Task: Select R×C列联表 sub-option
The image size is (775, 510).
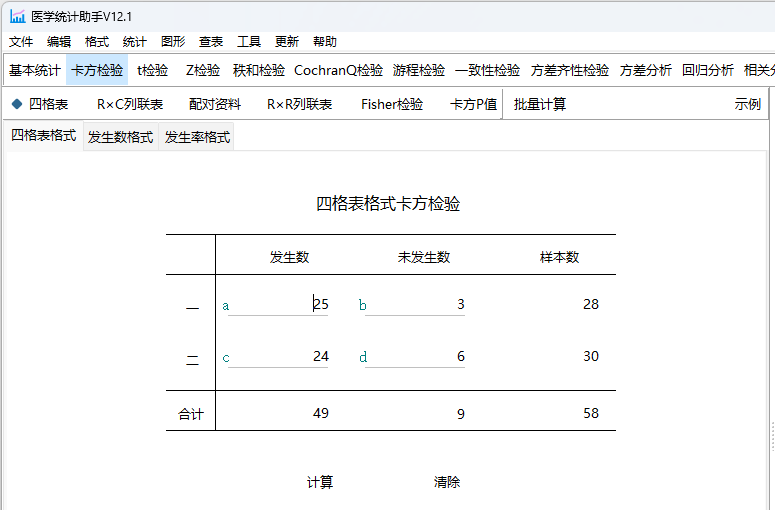Action: click(130, 104)
